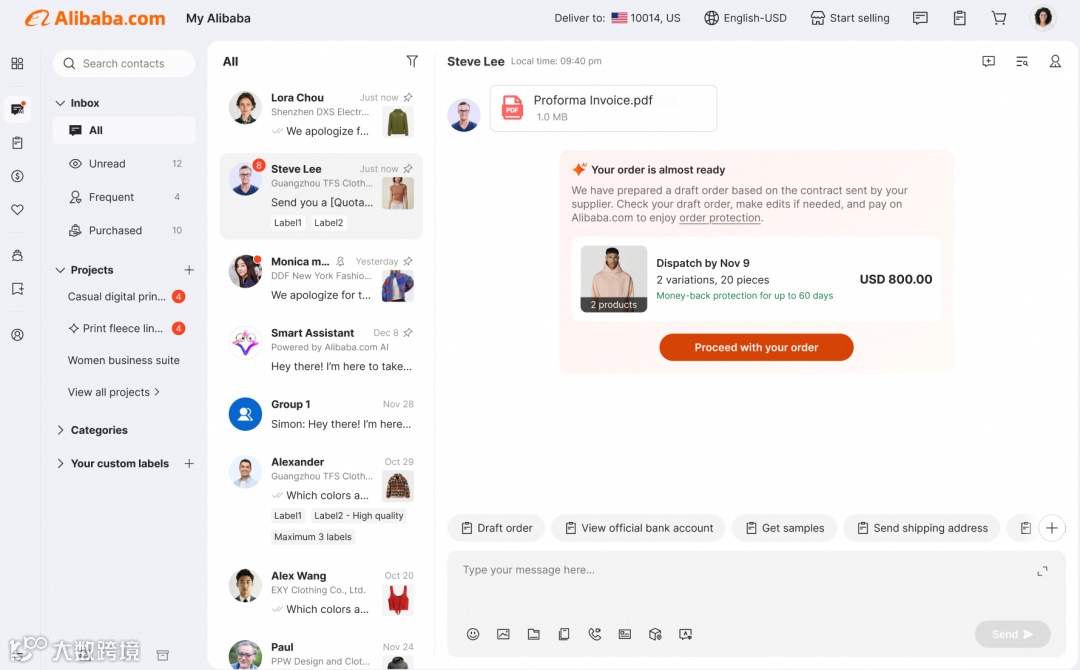Click View all projects link
The image size is (1080, 670).
coord(114,392)
